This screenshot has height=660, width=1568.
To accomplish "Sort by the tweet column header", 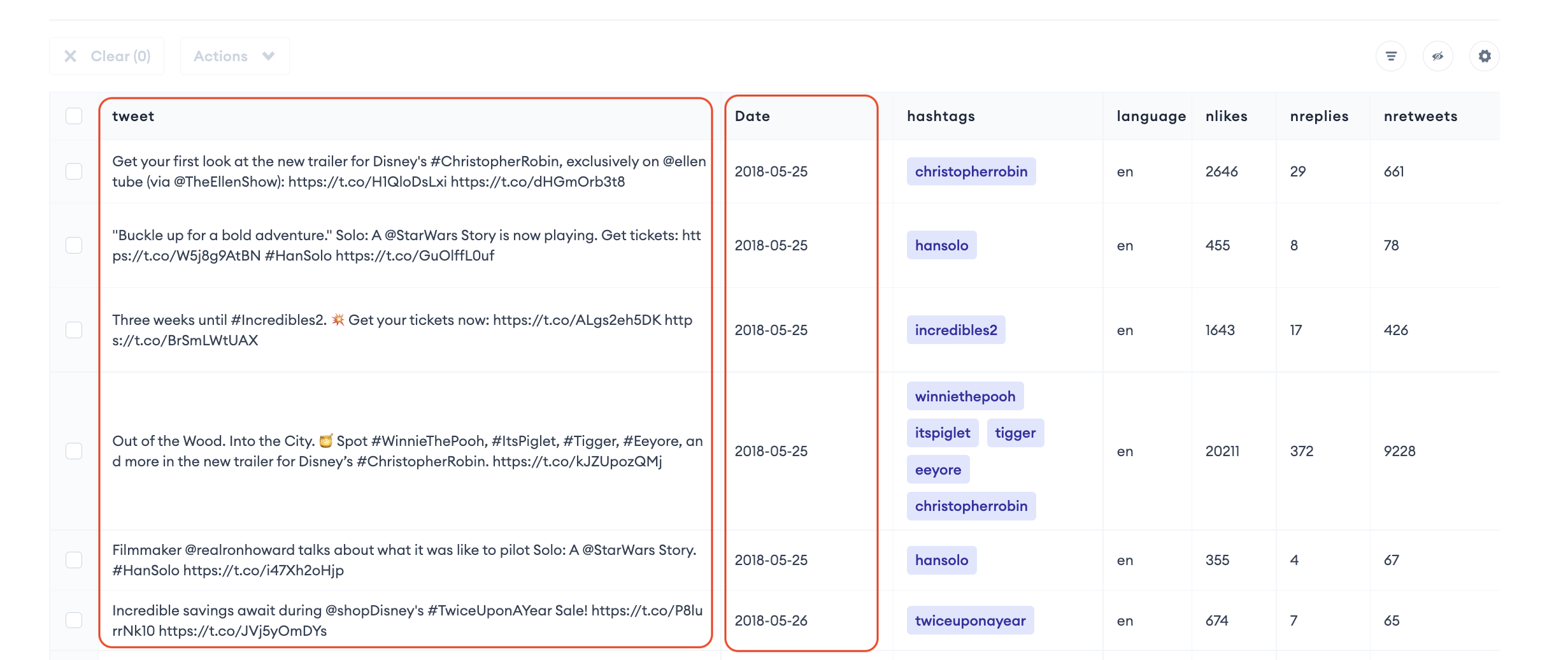I will [x=133, y=116].
